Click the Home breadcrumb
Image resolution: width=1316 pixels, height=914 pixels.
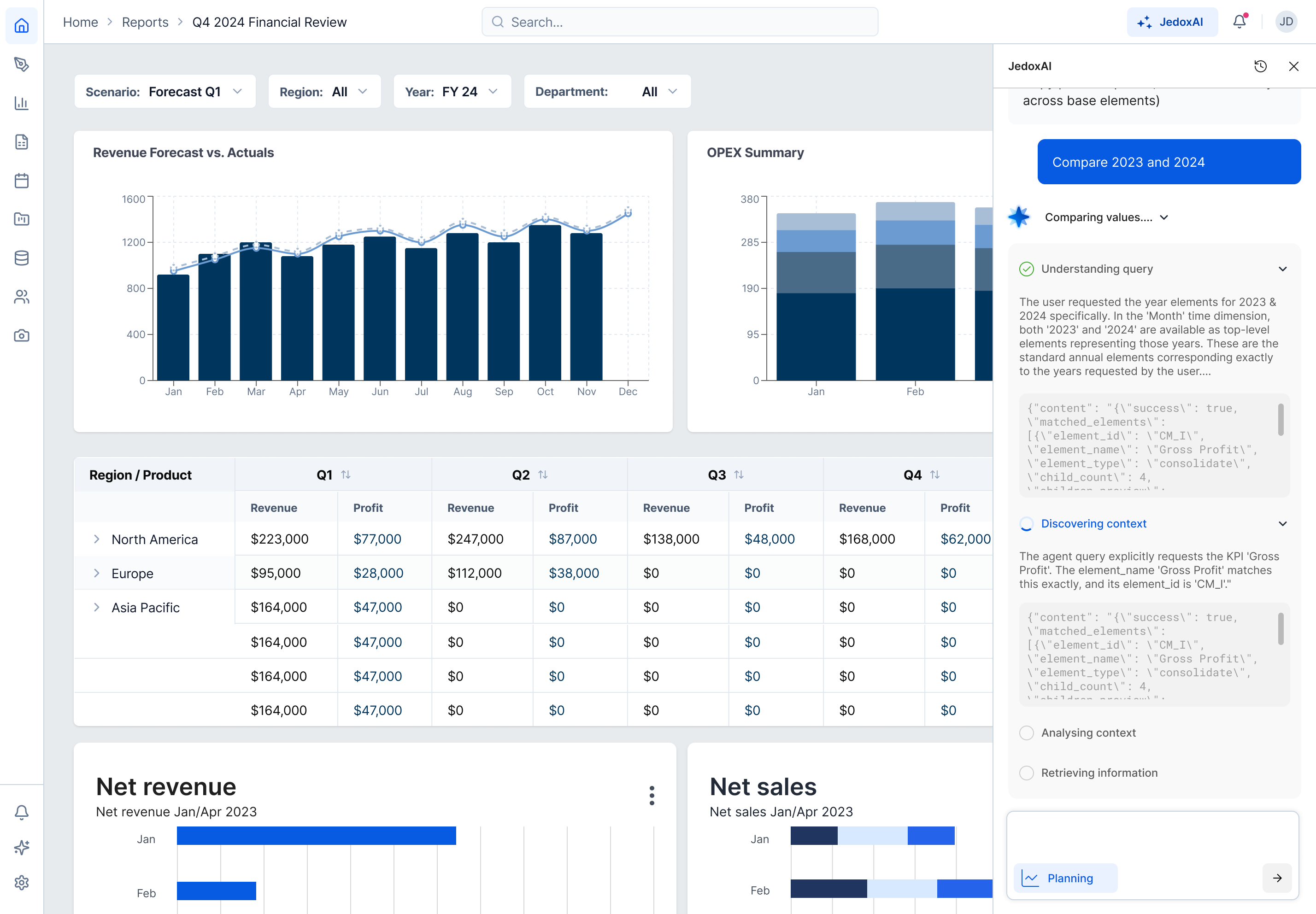[x=80, y=22]
